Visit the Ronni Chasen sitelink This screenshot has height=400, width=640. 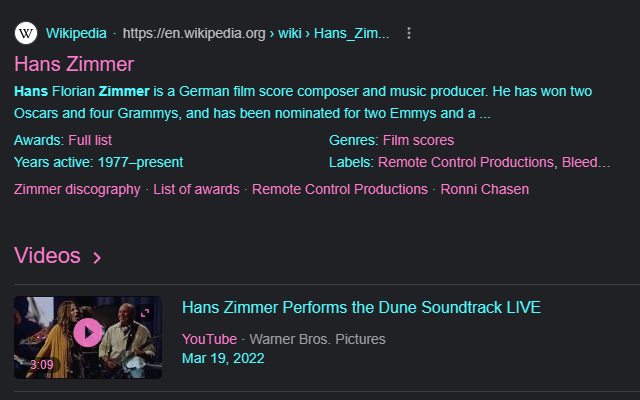pos(484,189)
